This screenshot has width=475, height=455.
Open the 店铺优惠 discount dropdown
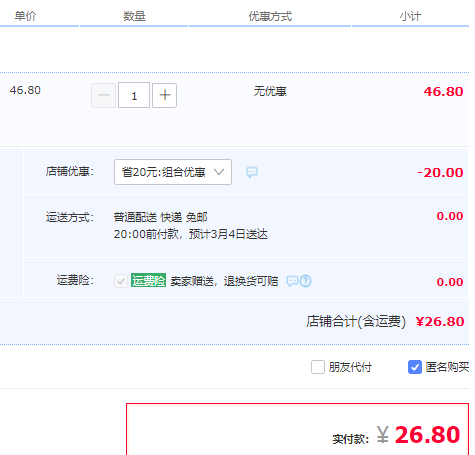coord(173,172)
